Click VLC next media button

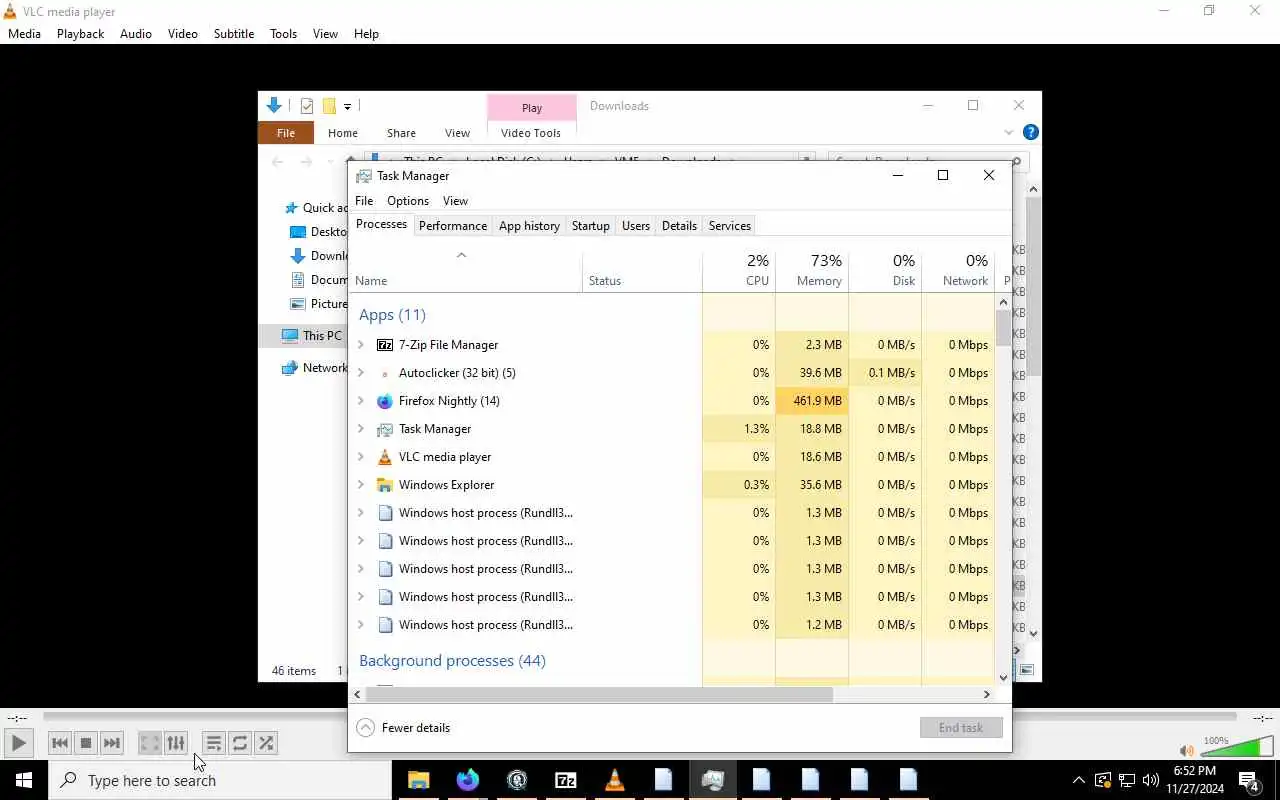pyautogui.click(x=112, y=743)
